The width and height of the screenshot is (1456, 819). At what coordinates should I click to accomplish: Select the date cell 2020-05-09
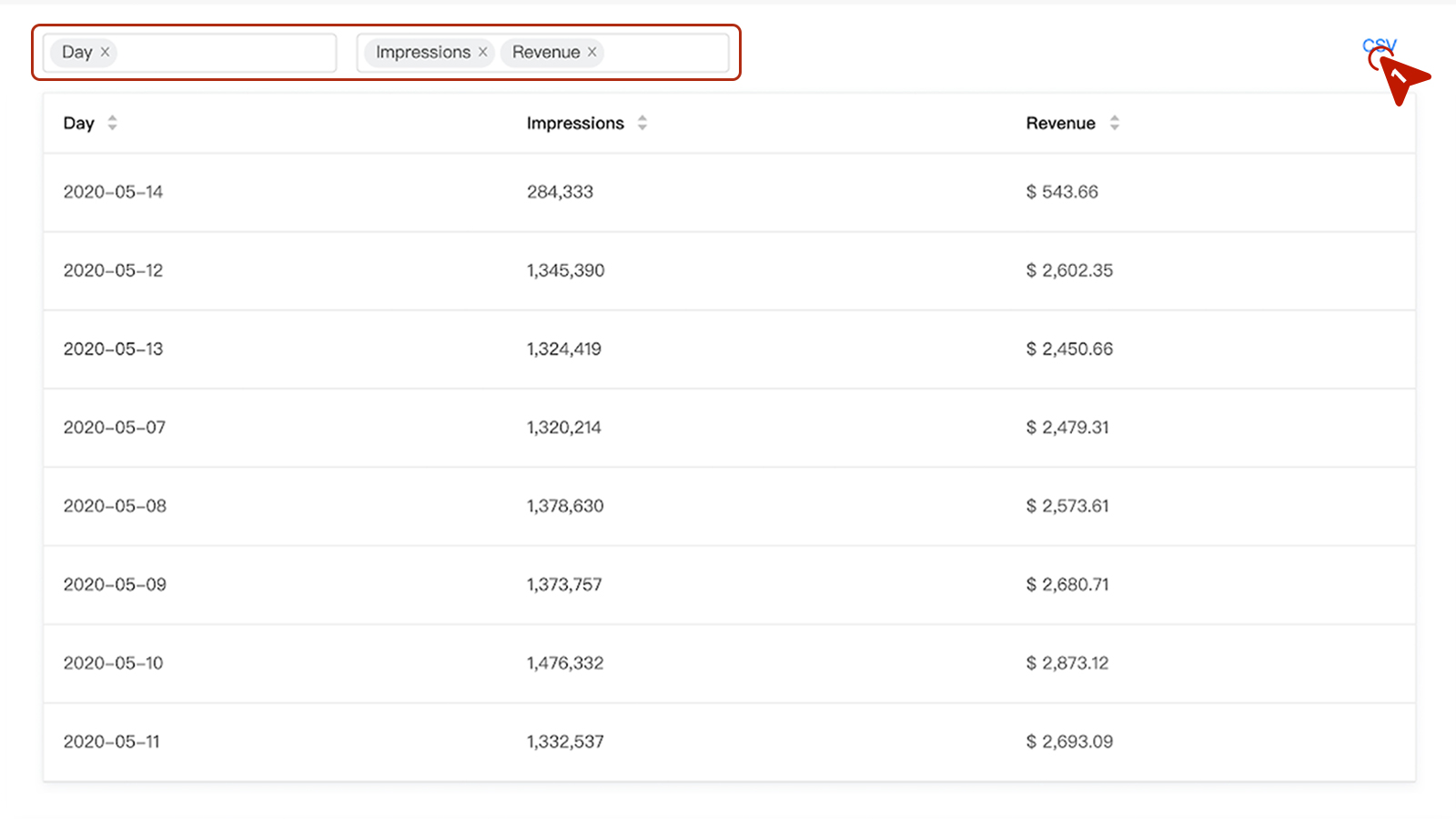pos(115,584)
